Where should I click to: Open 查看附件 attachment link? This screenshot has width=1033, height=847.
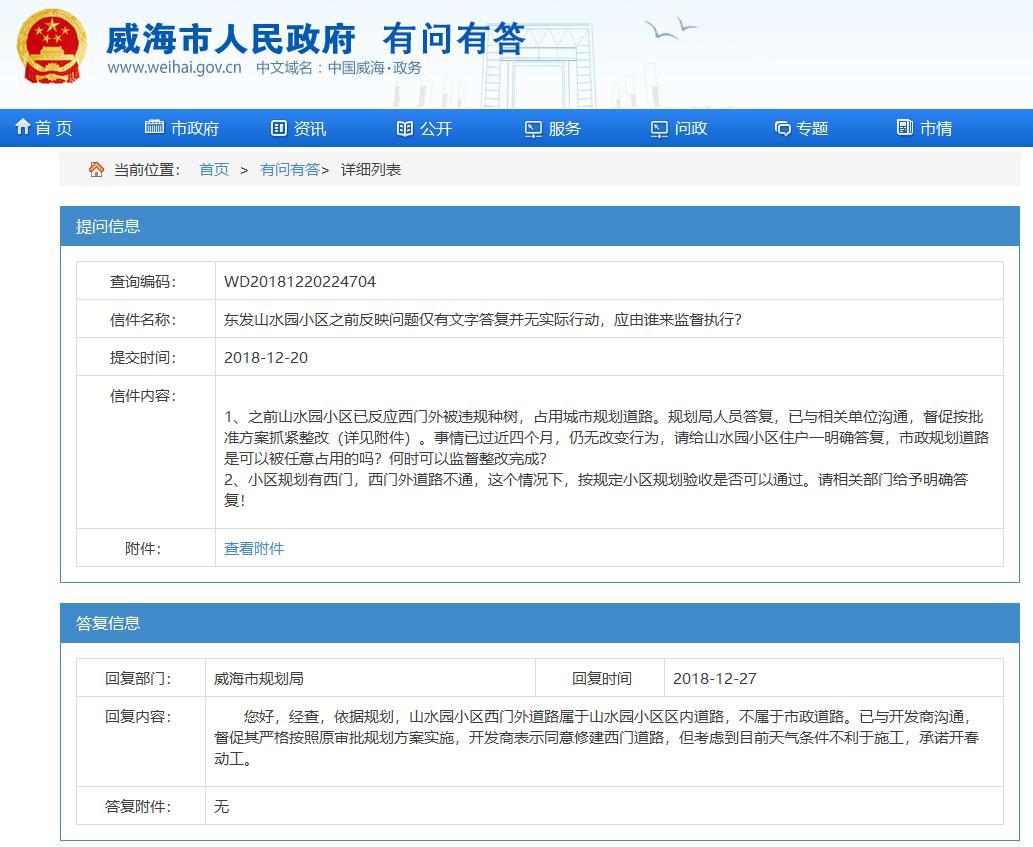[x=254, y=548]
